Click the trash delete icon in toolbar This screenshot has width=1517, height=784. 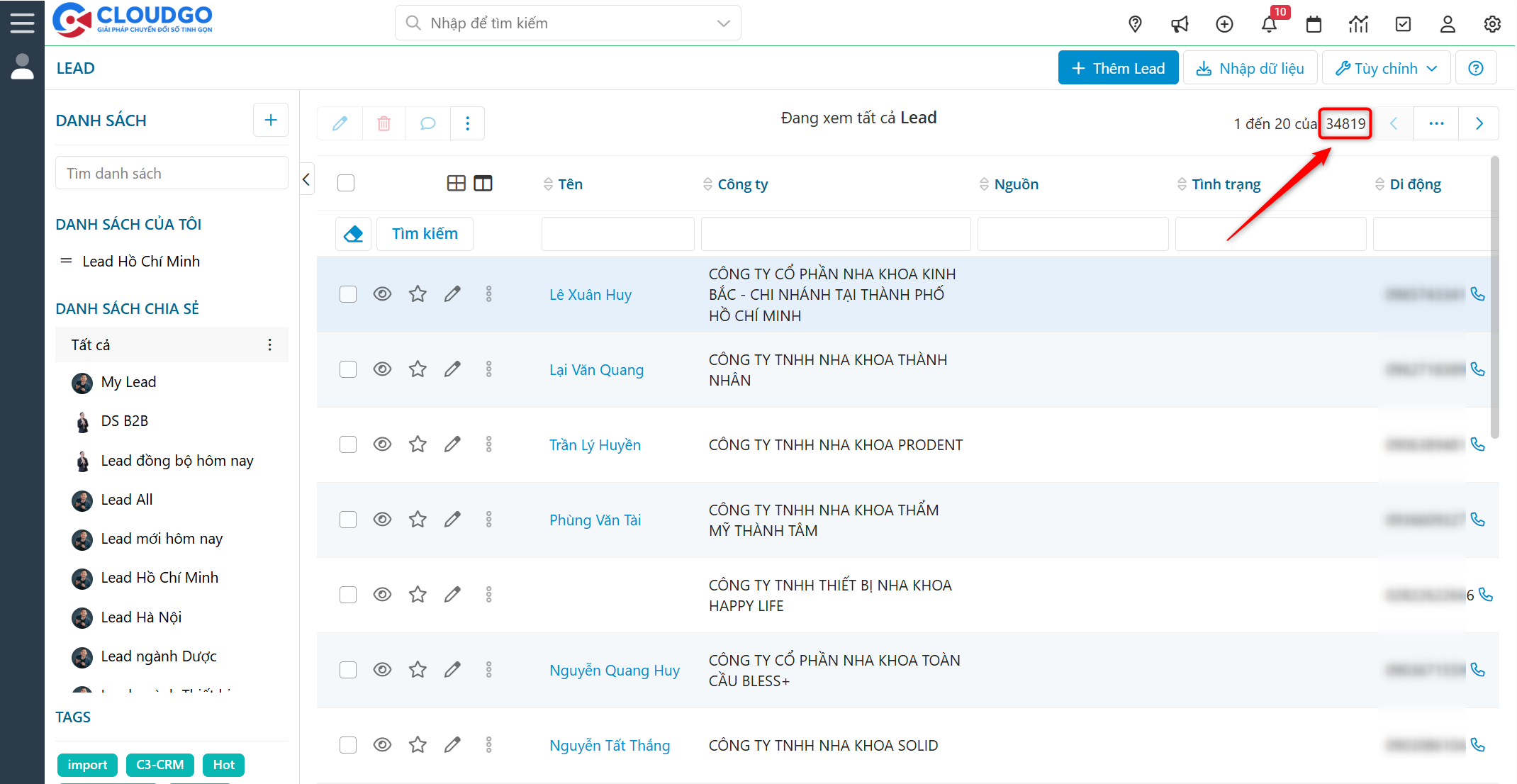click(x=384, y=123)
